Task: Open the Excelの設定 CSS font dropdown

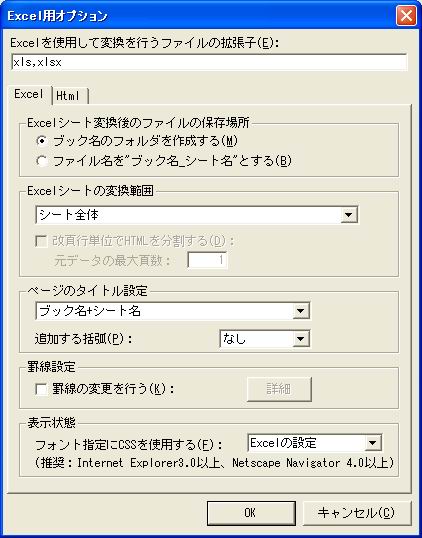Action: point(315,443)
